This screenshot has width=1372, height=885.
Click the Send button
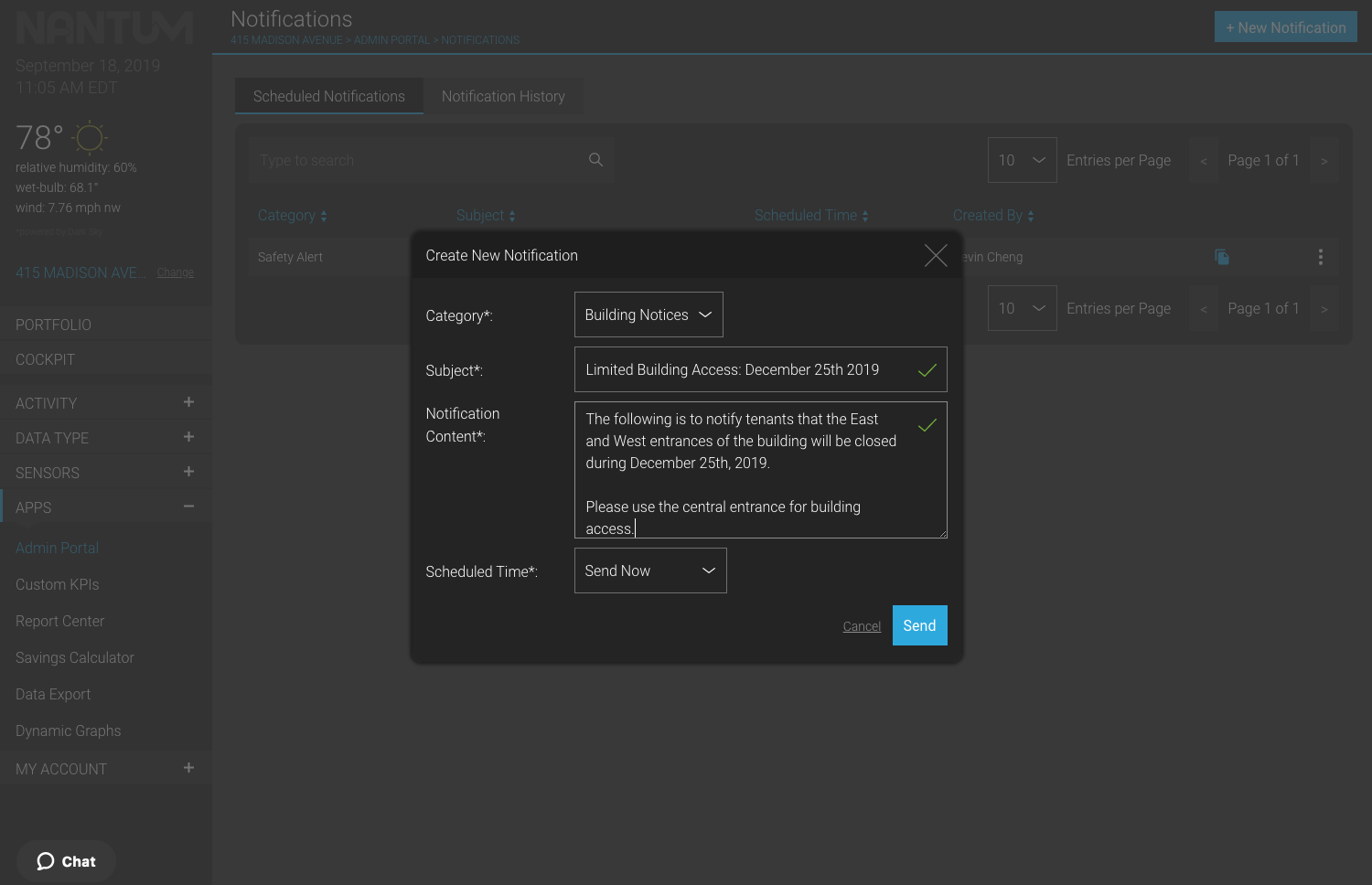[919, 625]
